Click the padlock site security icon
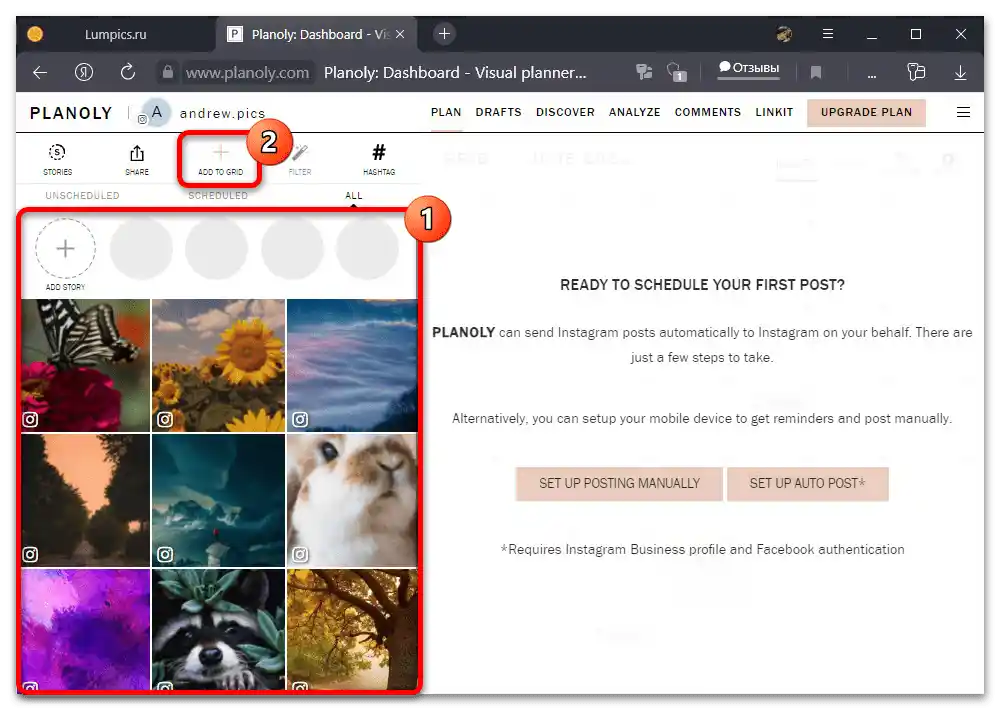 tap(167, 72)
